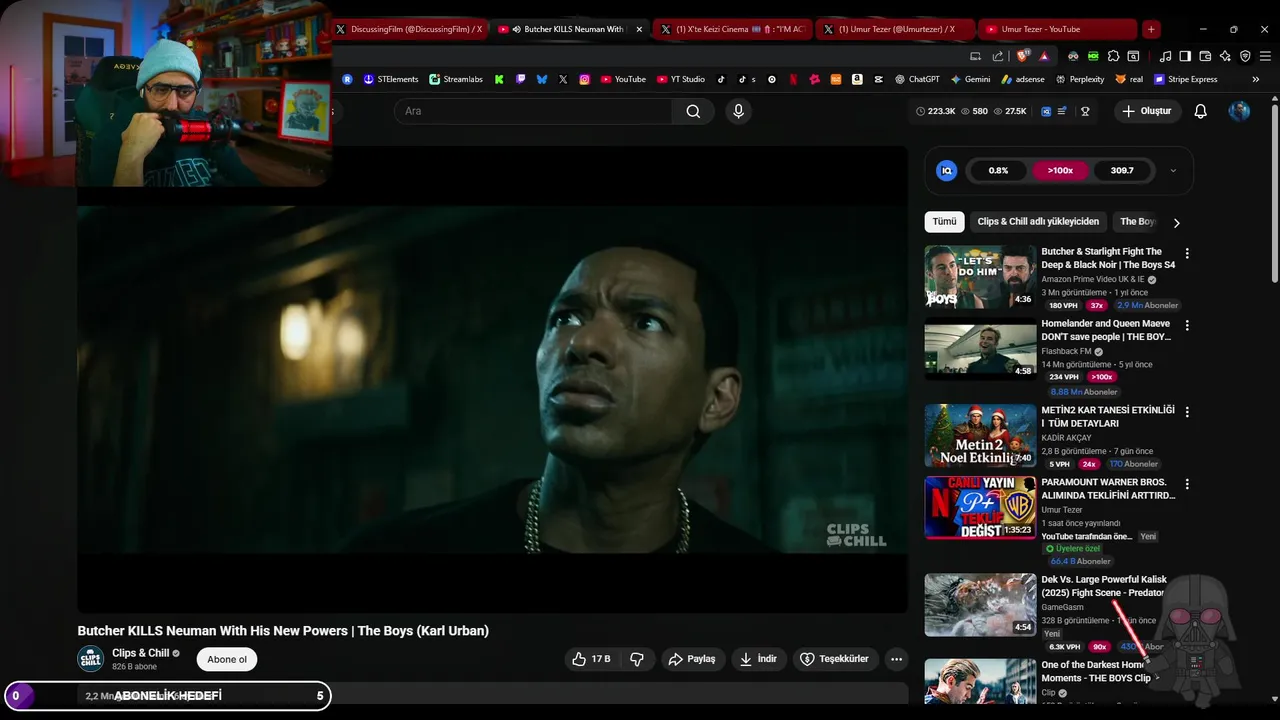Click the Paylaş share button
The height and width of the screenshot is (720, 1280).
coord(692,659)
